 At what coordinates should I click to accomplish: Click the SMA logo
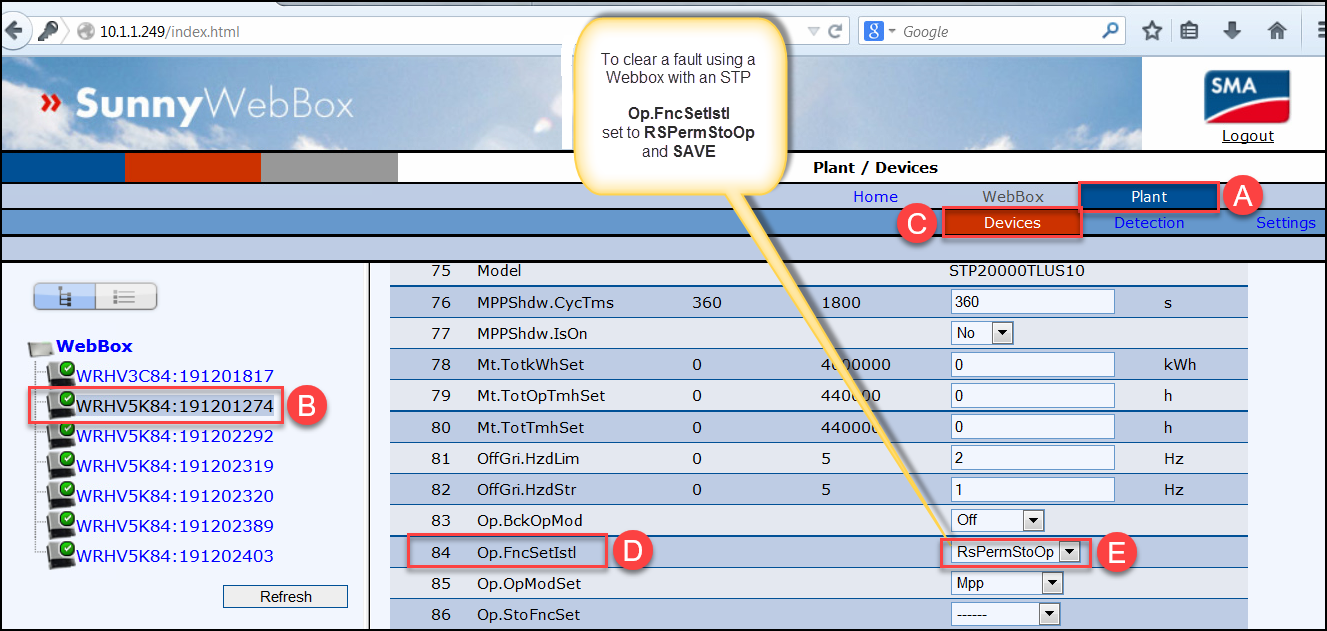point(1246,96)
